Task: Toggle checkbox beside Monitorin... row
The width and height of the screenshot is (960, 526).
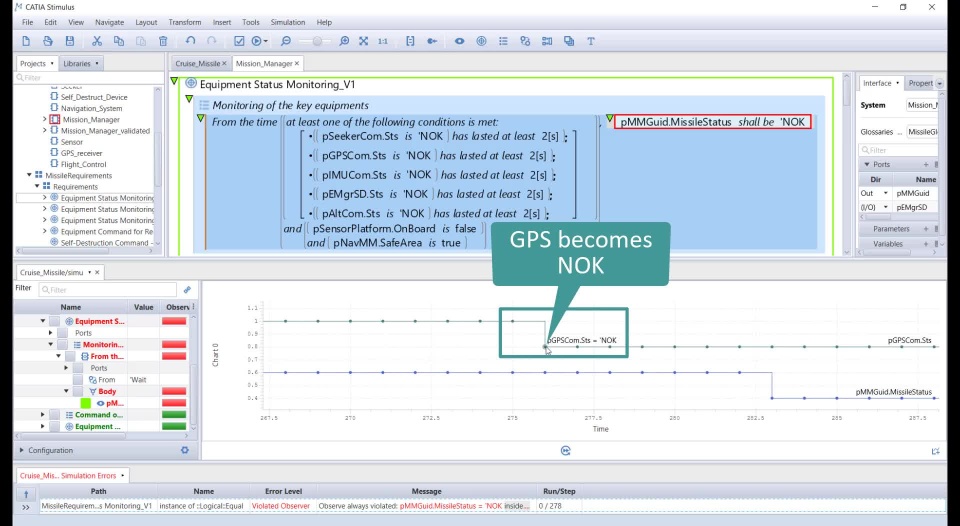Action: 62,345
